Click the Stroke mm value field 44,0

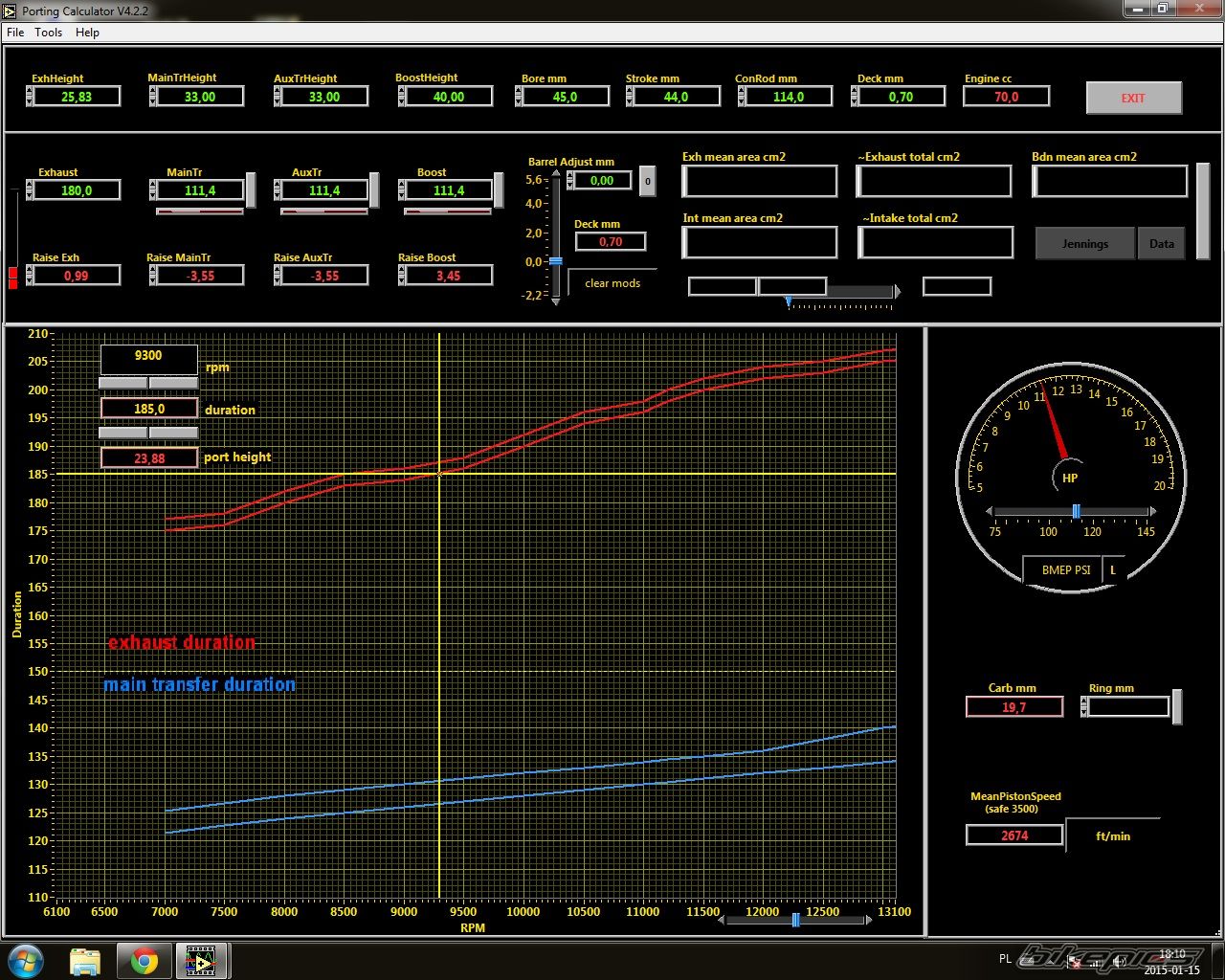tap(677, 97)
